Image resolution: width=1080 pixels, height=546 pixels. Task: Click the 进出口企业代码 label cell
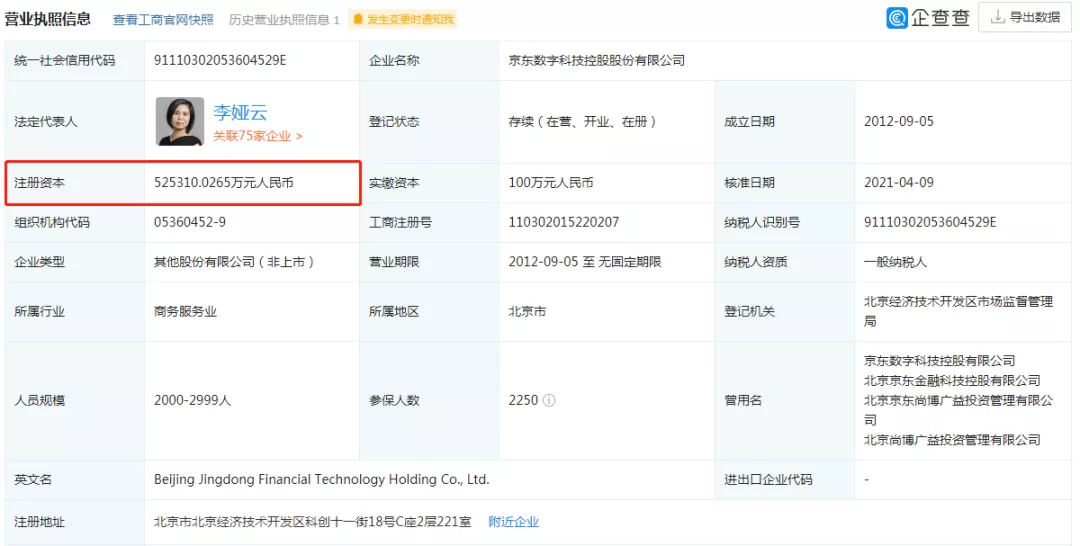tap(785, 479)
